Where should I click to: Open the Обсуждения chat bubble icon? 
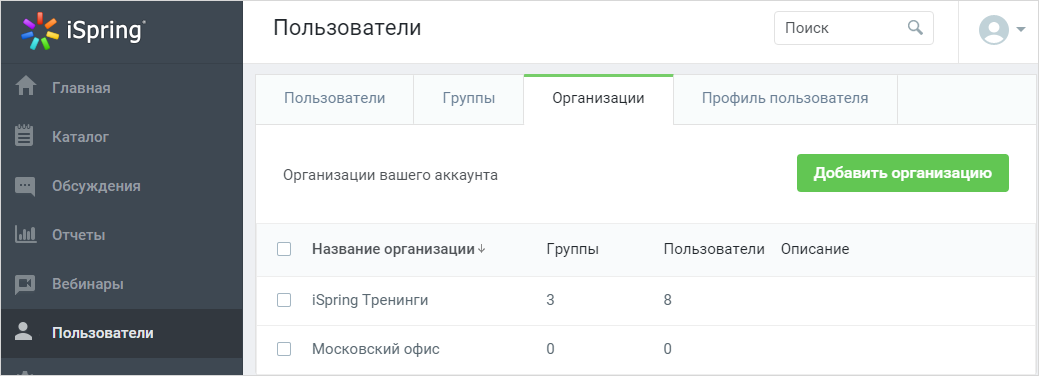[x=25, y=186]
